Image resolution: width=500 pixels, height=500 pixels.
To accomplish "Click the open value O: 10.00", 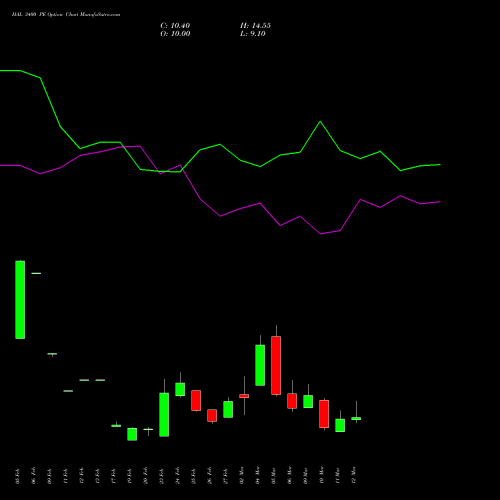I will 175,34.
